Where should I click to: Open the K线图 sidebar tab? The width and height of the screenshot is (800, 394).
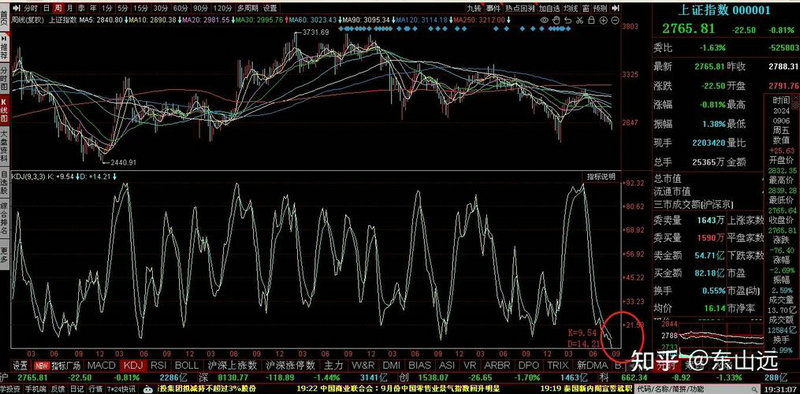pyautogui.click(x=4, y=110)
